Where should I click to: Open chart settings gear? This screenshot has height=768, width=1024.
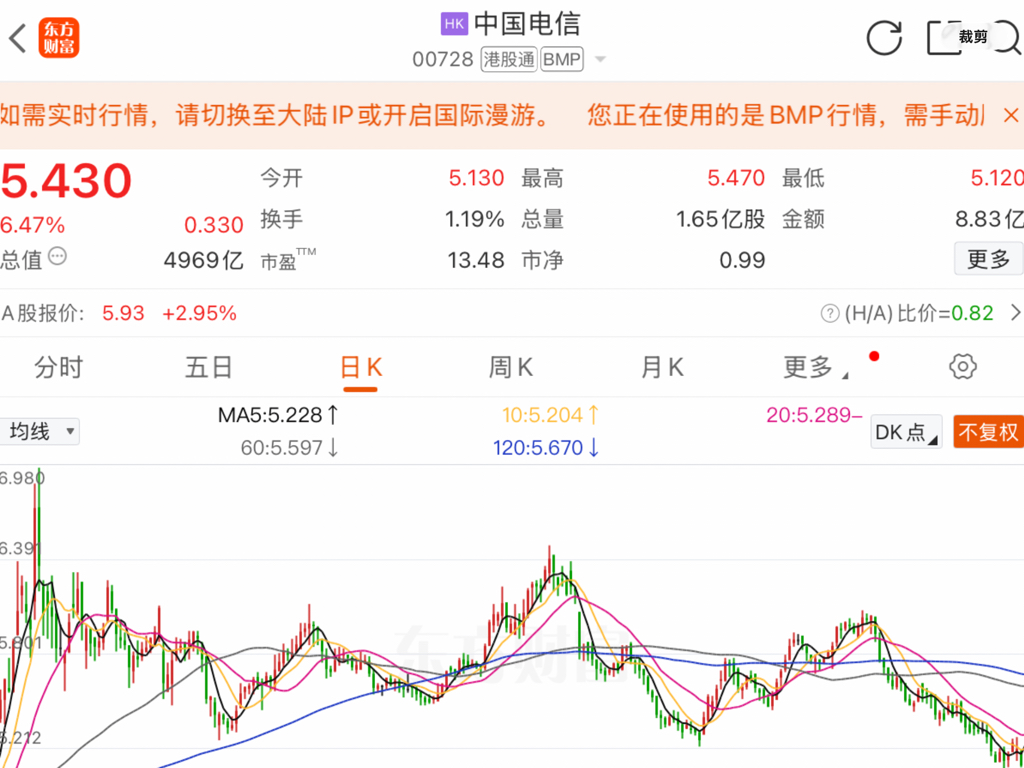tap(963, 367)
